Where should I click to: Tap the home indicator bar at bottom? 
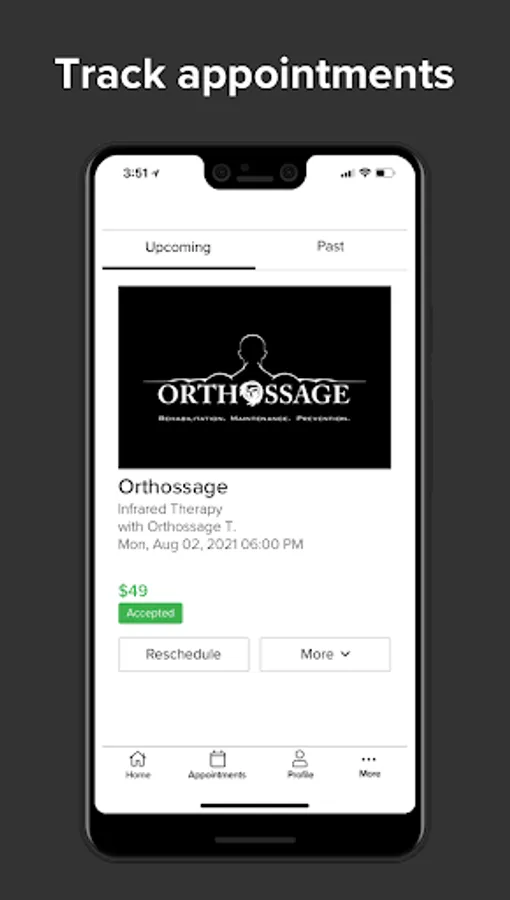coord(255,805)
